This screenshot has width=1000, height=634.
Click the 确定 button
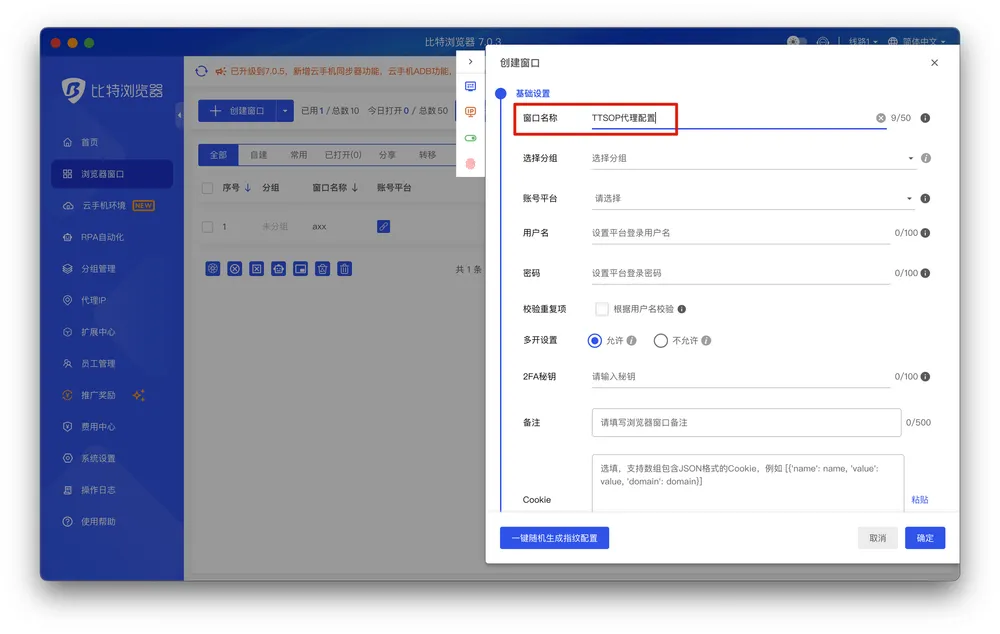click(925, 538)
